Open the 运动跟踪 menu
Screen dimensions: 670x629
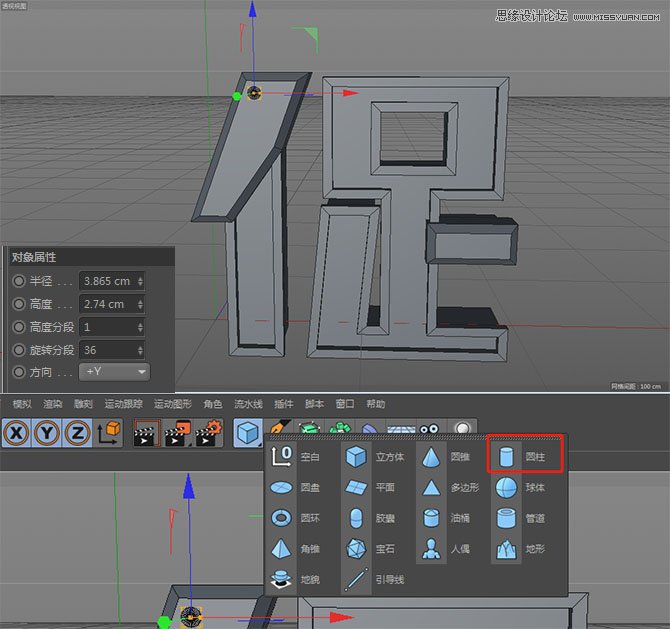point(123,404)
